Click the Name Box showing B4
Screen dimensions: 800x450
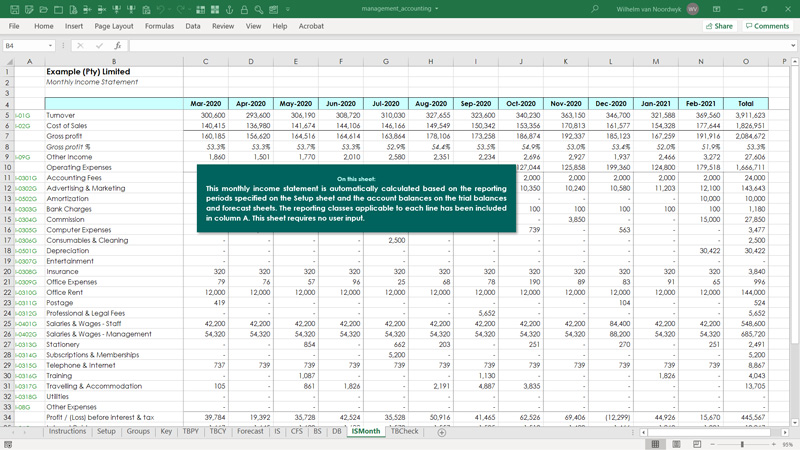(24, 45)
